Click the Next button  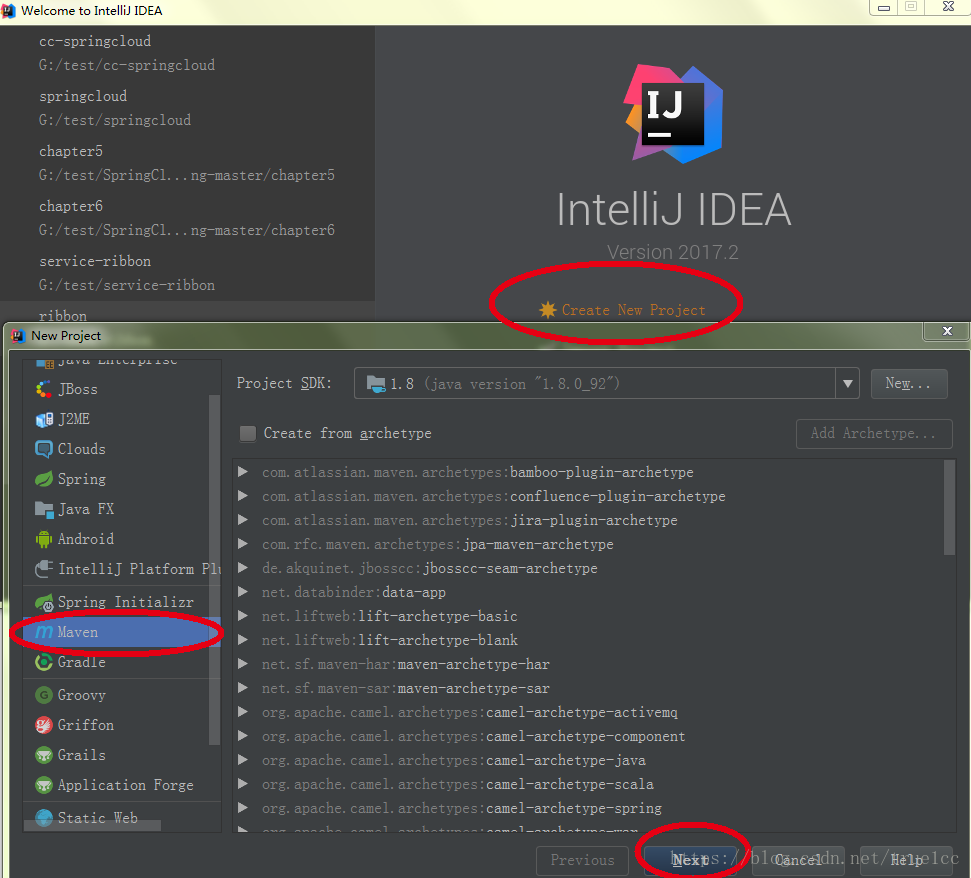coord(690,860)
